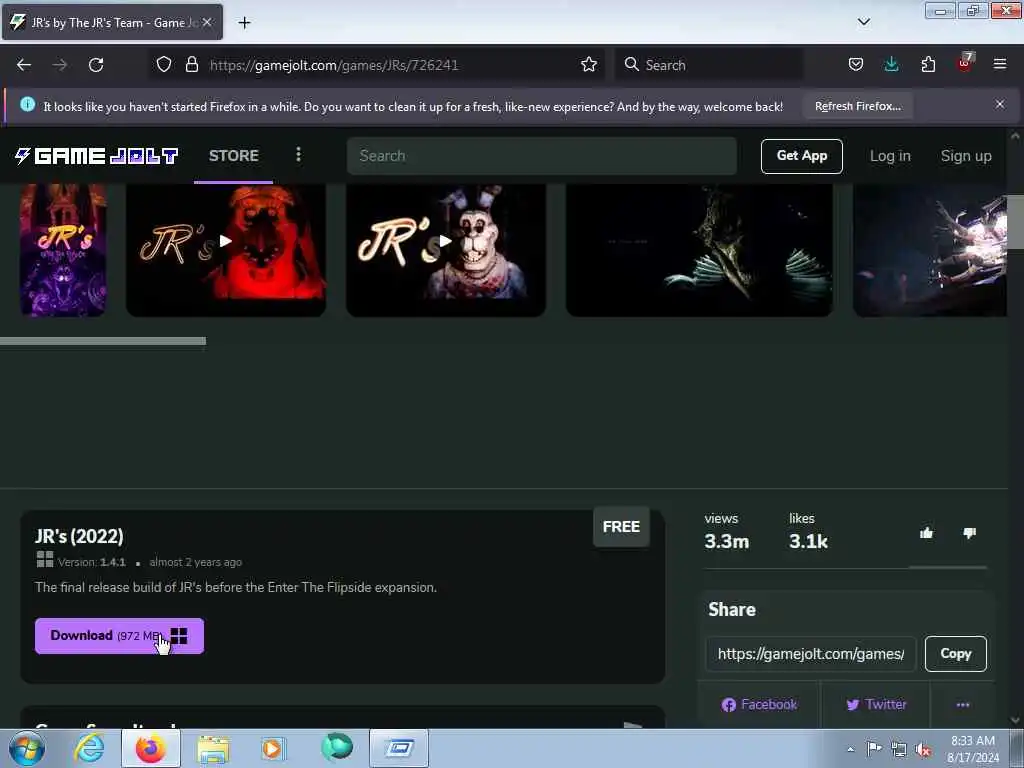Image resolution: width=1024 pixels, height=768 pixels.
Task: Open the extensions puzzle icon
Action: pos(928,65)
